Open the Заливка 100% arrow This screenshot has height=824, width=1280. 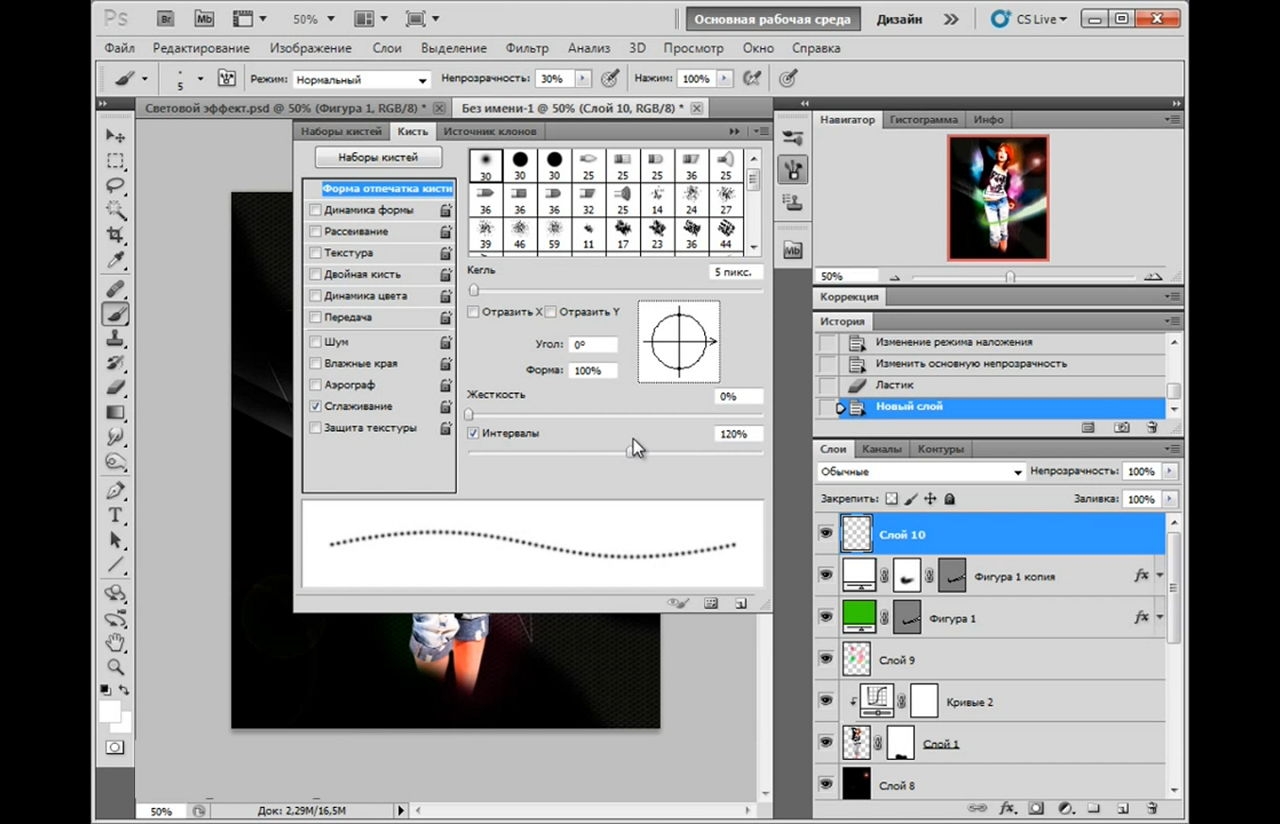pos(1169,498)
